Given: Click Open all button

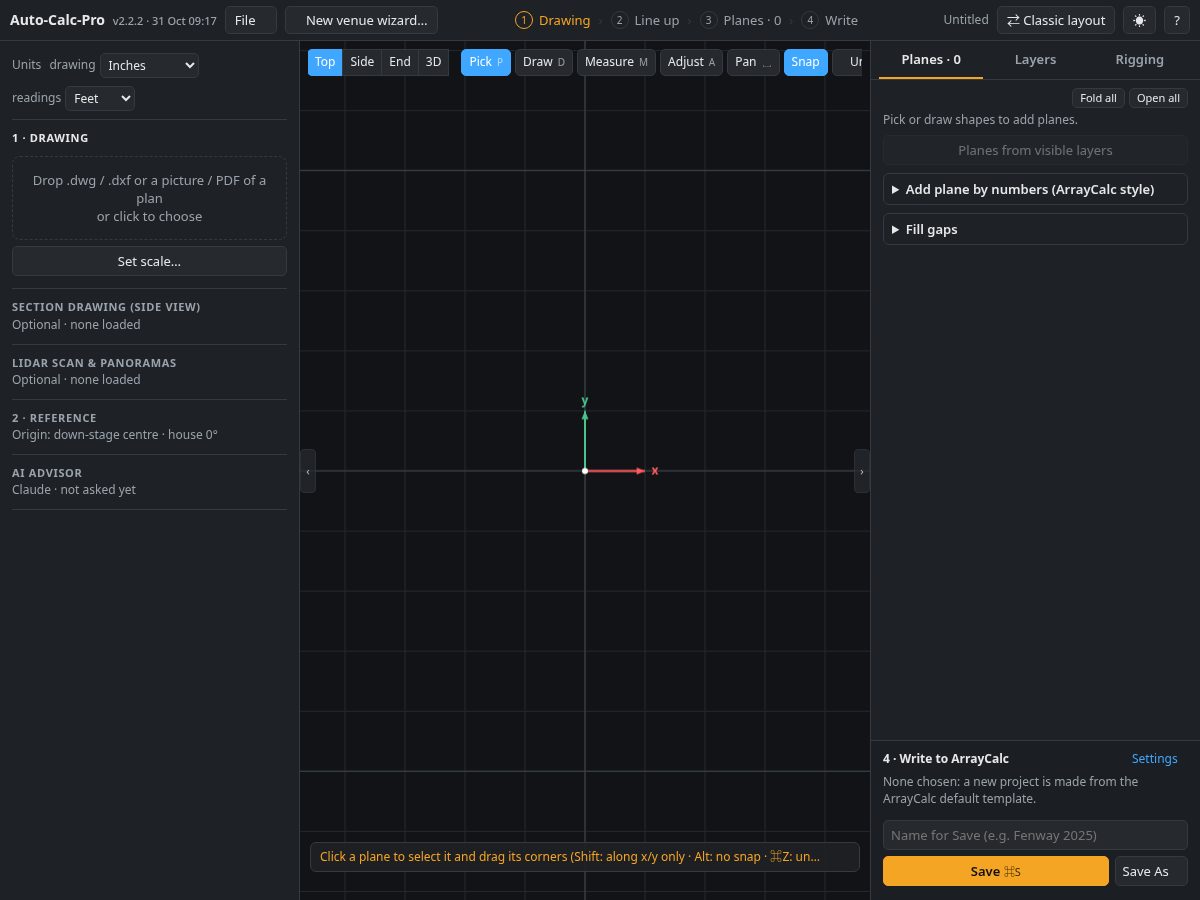Looking at the screenshot, I should click(x=1158, y=98).
